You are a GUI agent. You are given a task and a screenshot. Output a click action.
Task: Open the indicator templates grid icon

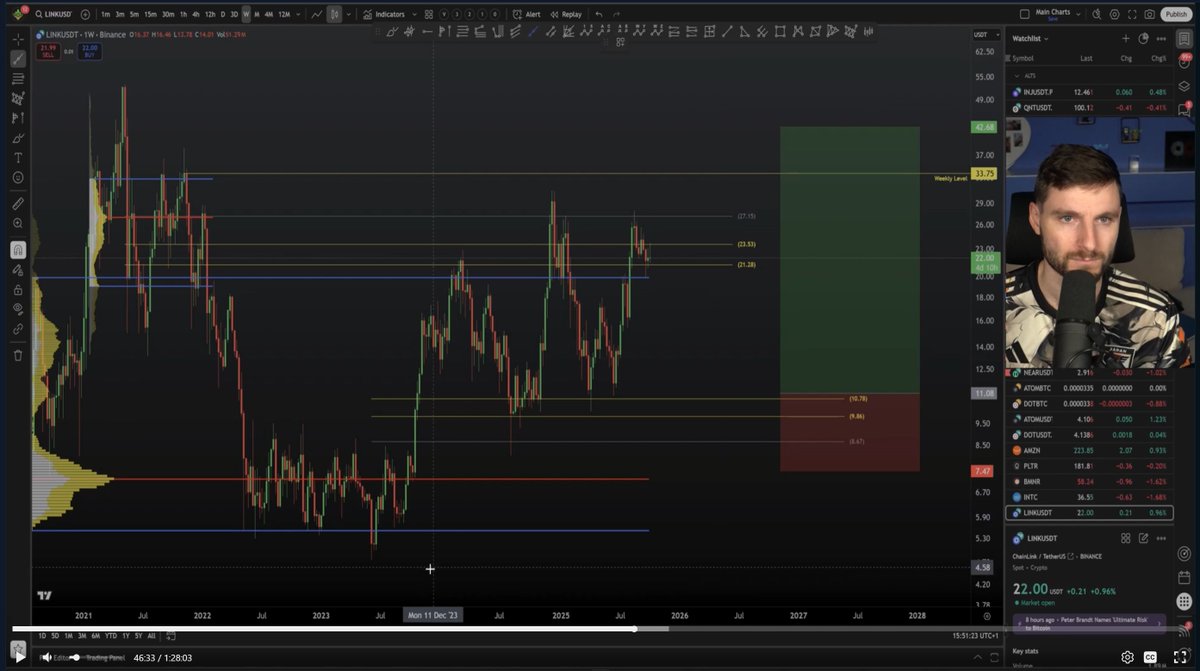(429, 14)
